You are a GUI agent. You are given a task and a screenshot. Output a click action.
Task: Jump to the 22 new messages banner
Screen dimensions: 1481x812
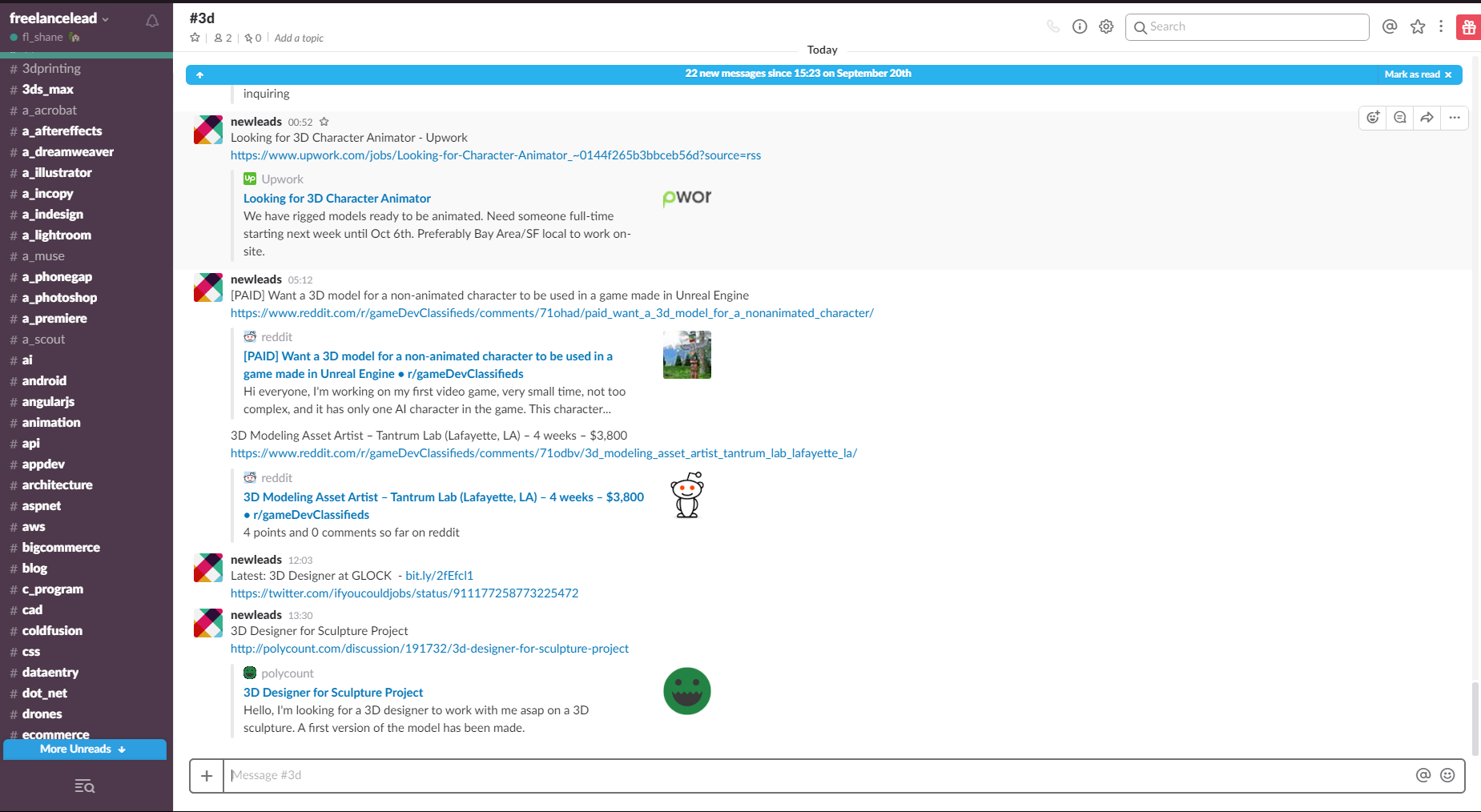[x=798, y=74]
